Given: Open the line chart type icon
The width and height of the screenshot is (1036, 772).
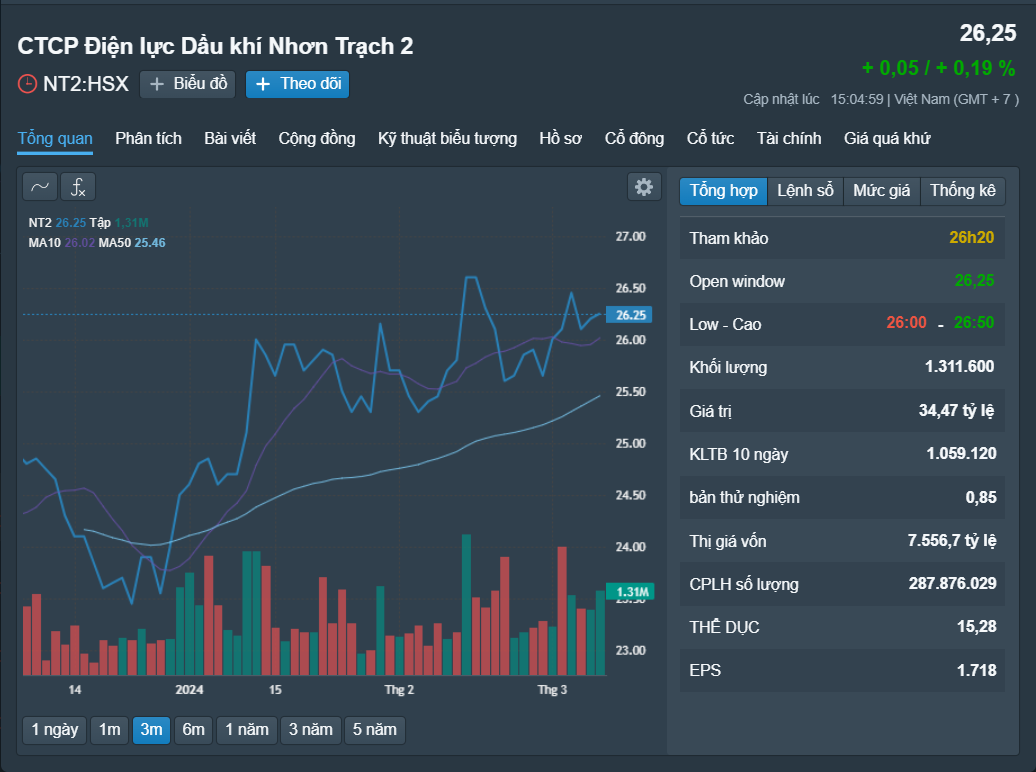Looking at the screenshot, I should [x=40, y=187].
